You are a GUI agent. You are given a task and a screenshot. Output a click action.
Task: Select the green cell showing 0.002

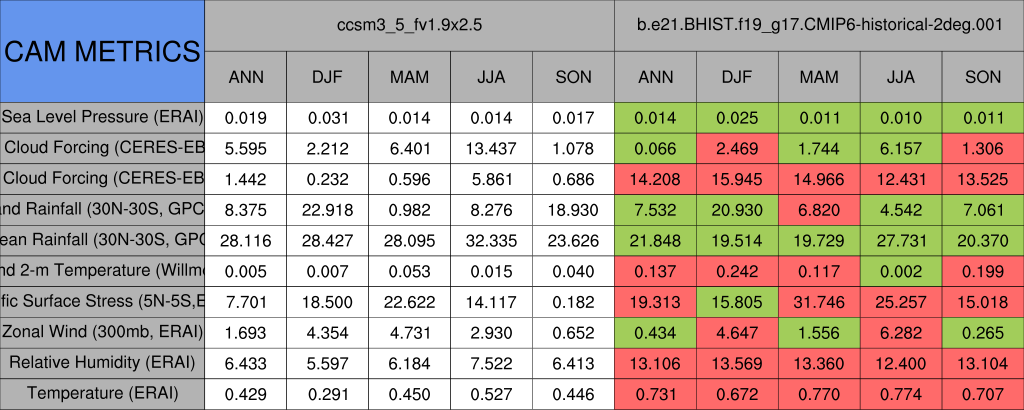(901, 271)
